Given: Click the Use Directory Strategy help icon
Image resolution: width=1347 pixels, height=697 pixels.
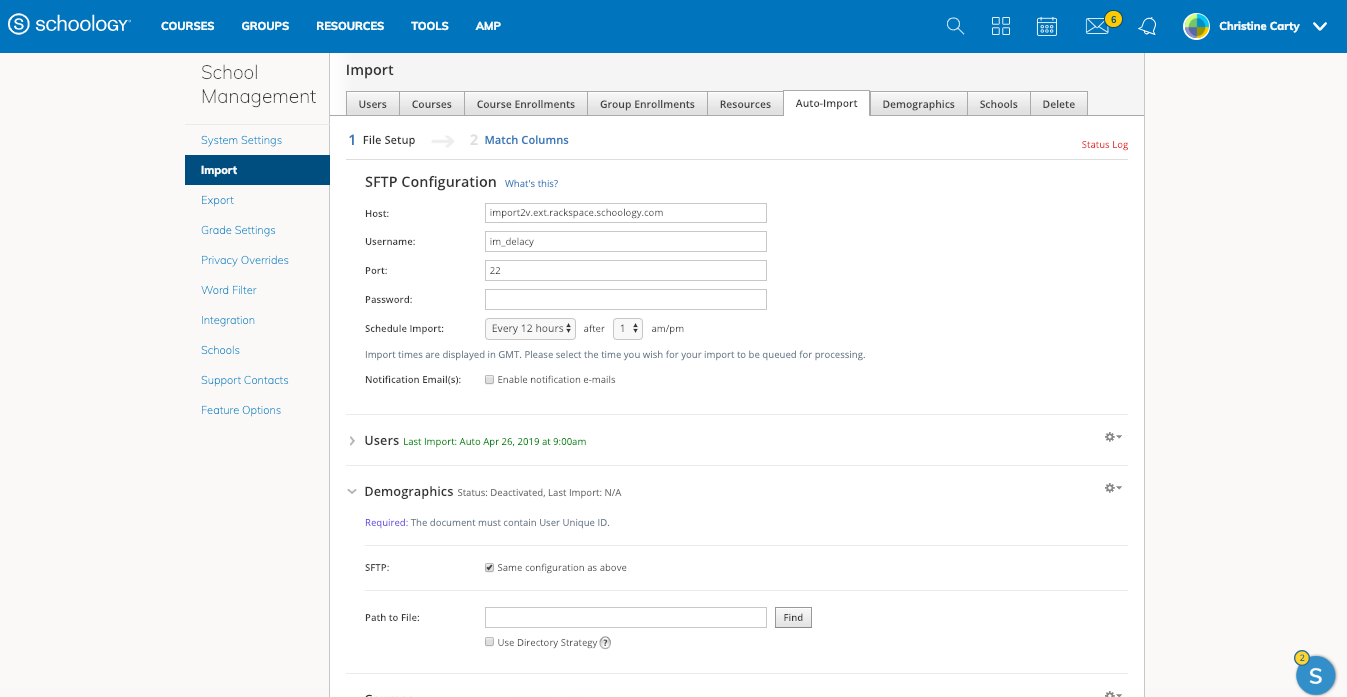Looking at the screenshot, I should 605,643.
